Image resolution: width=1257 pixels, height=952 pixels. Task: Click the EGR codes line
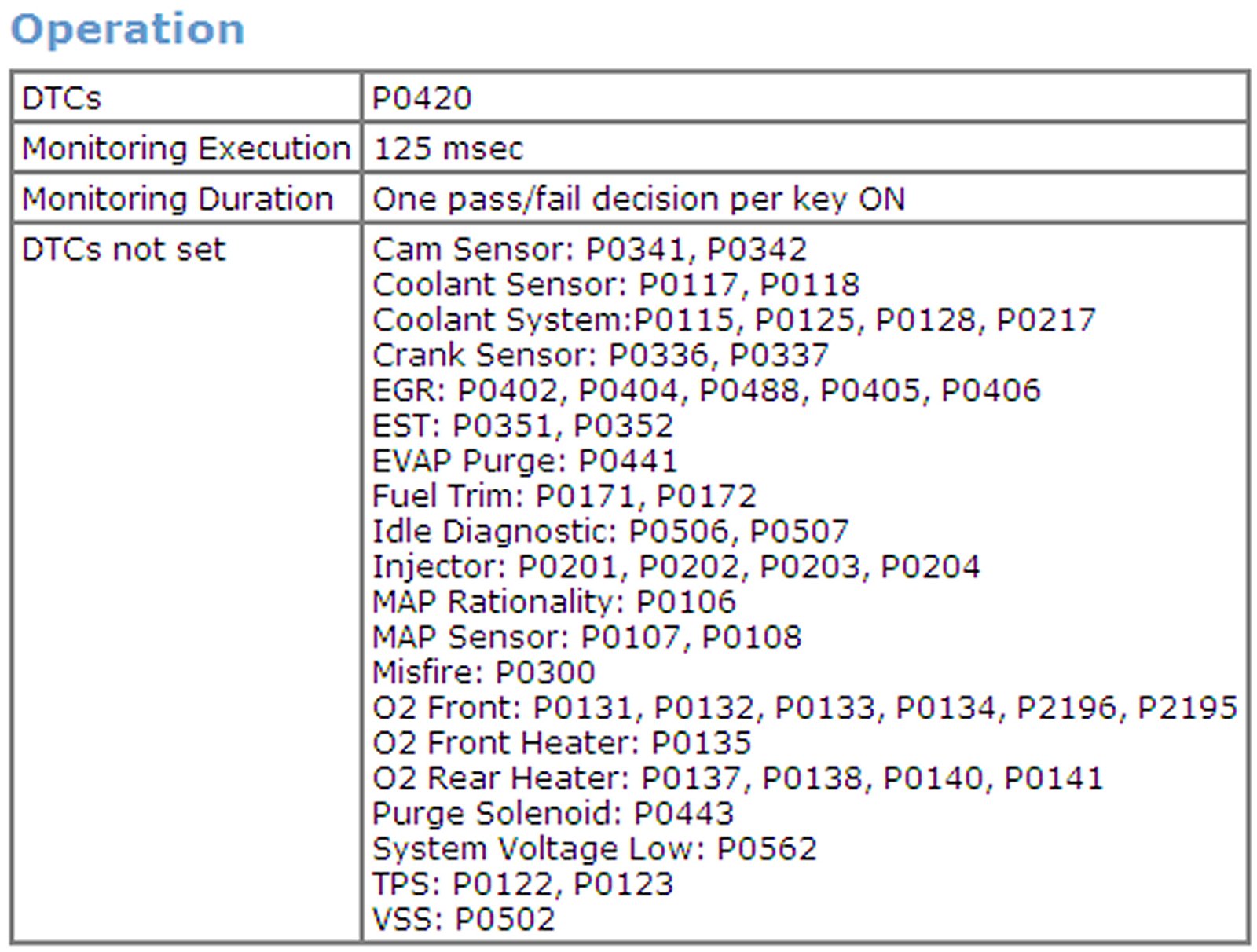(x=706, y=390)
